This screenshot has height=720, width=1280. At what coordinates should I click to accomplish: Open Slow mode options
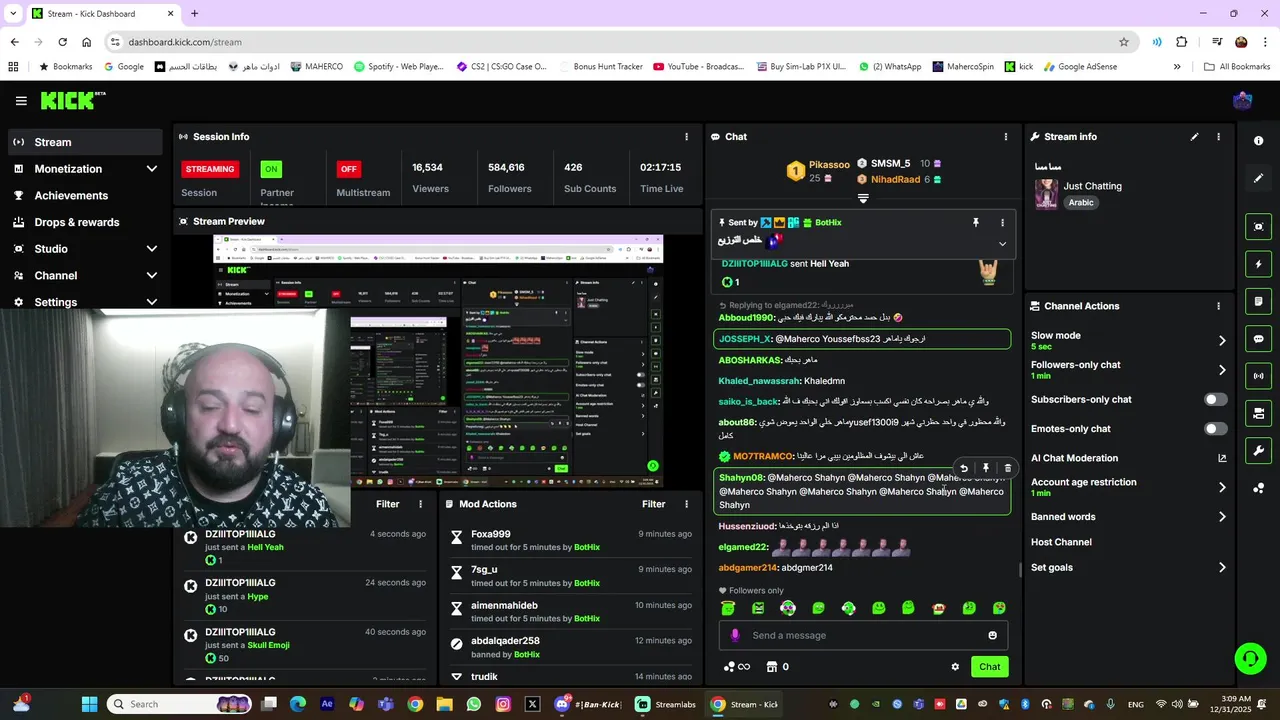(x=1222, y=341)
